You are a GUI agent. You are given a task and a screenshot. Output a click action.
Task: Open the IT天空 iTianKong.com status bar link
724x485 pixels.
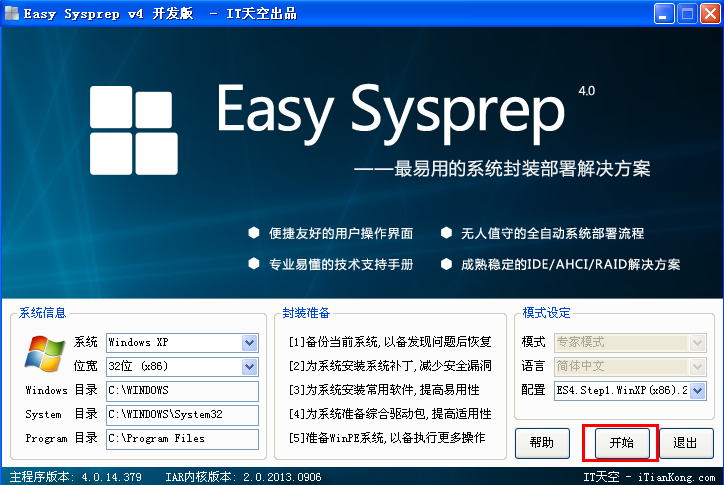(650, 476)
